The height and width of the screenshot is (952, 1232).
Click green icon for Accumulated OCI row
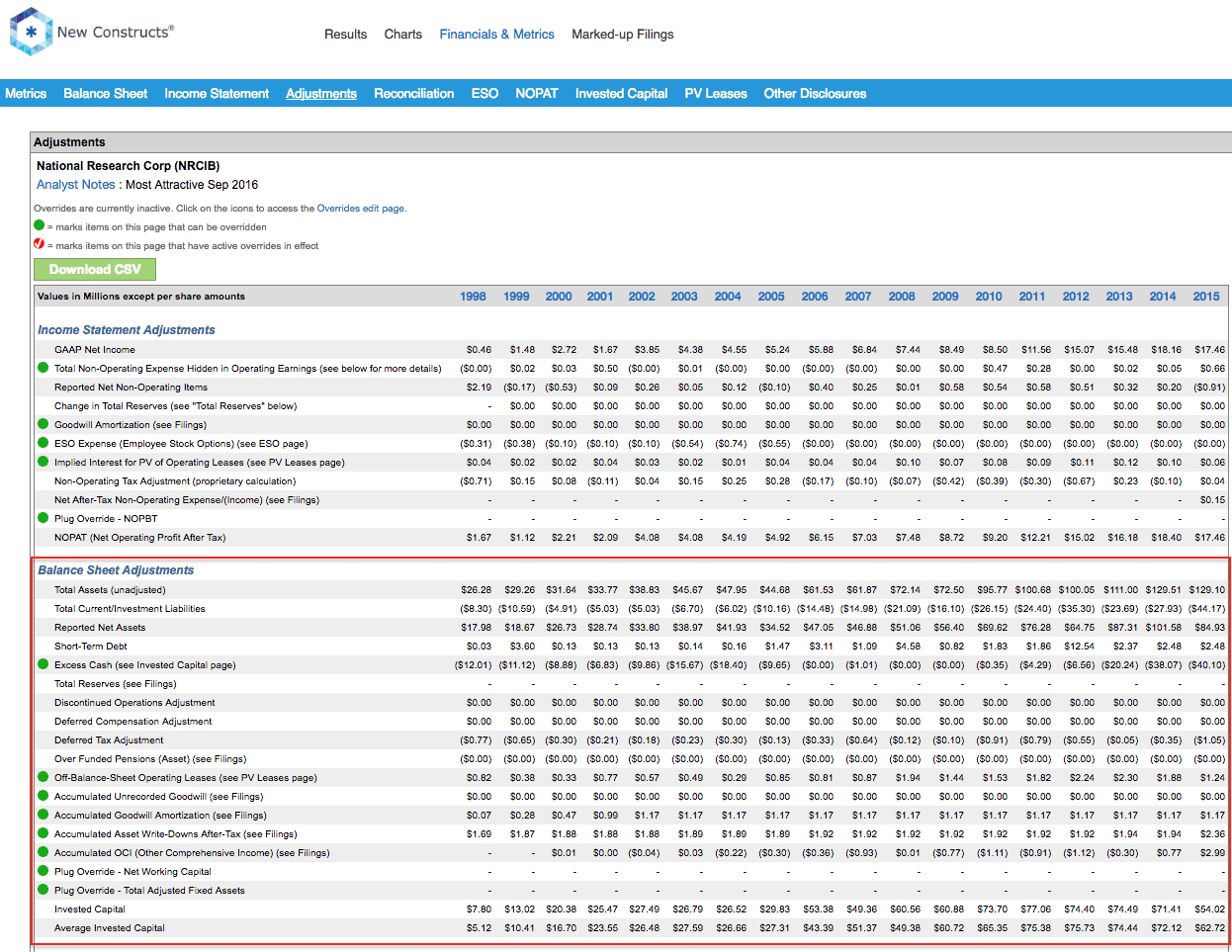(x=43, y=852)
